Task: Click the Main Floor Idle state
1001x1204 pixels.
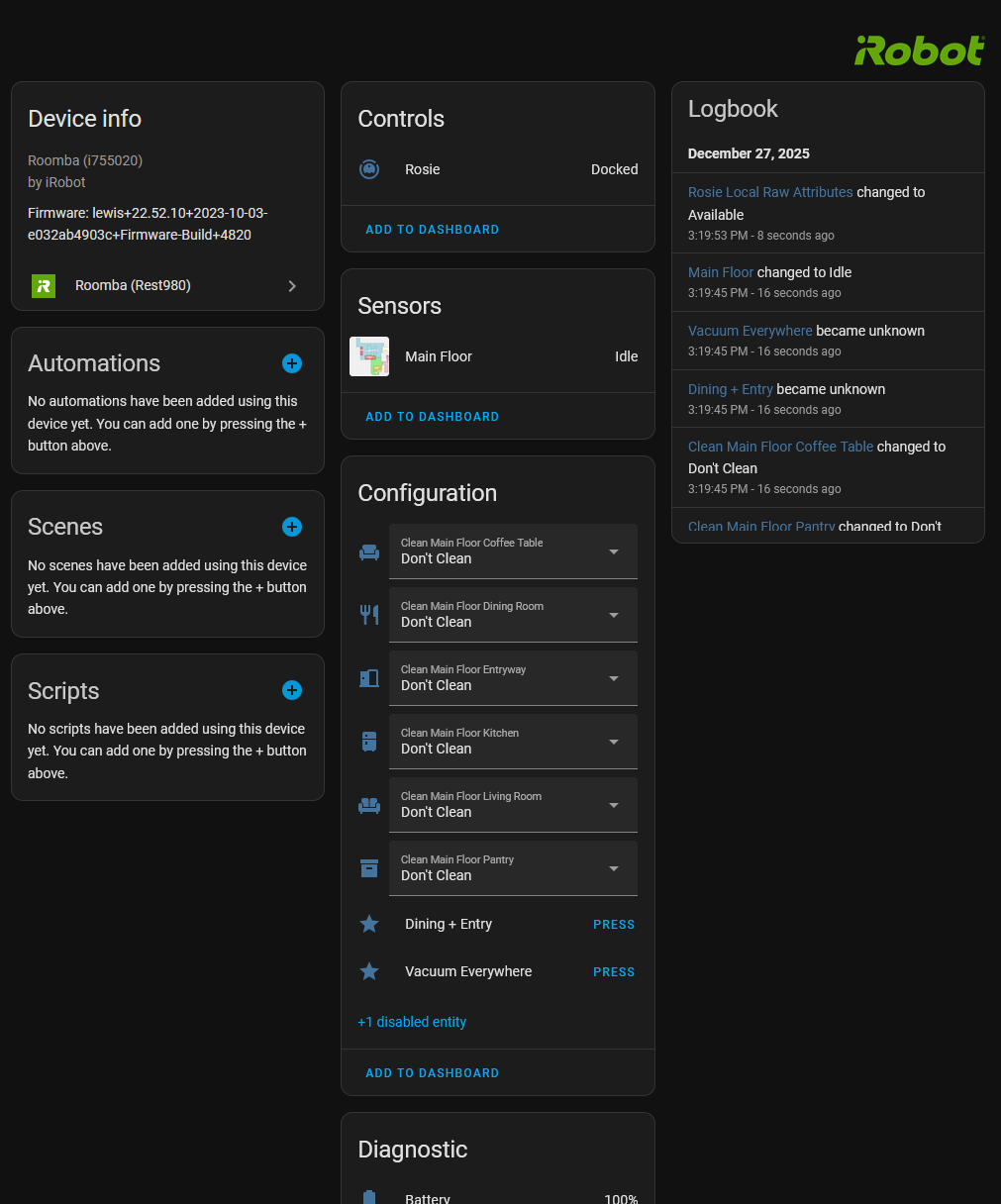Action: pyautogui.click(x=626, y=356)
